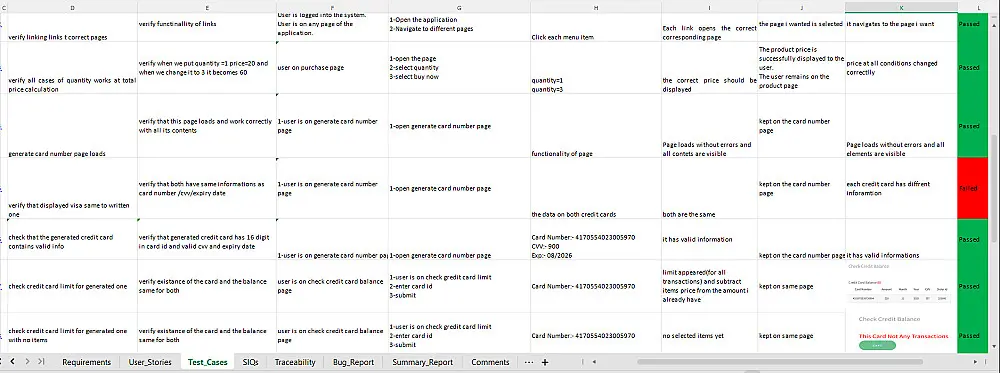Select the 'quantity=1 quantity=3' test data cell
This screenshot has height=373, width=1000.
tap(596, 68)
